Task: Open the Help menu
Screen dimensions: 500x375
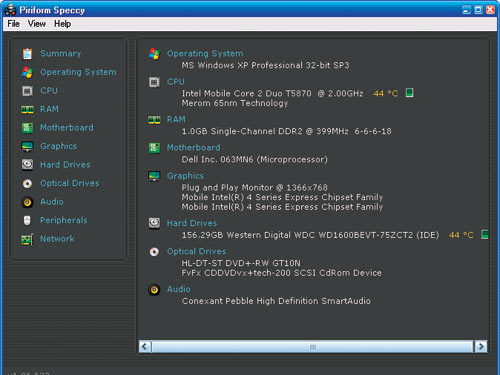Action: tap(63, 24)
